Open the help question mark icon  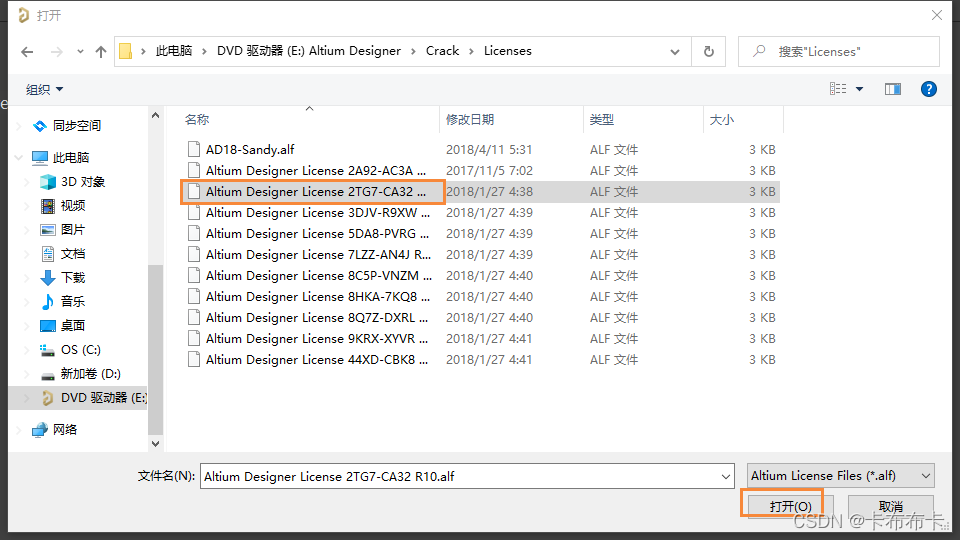tap(928, 89)
